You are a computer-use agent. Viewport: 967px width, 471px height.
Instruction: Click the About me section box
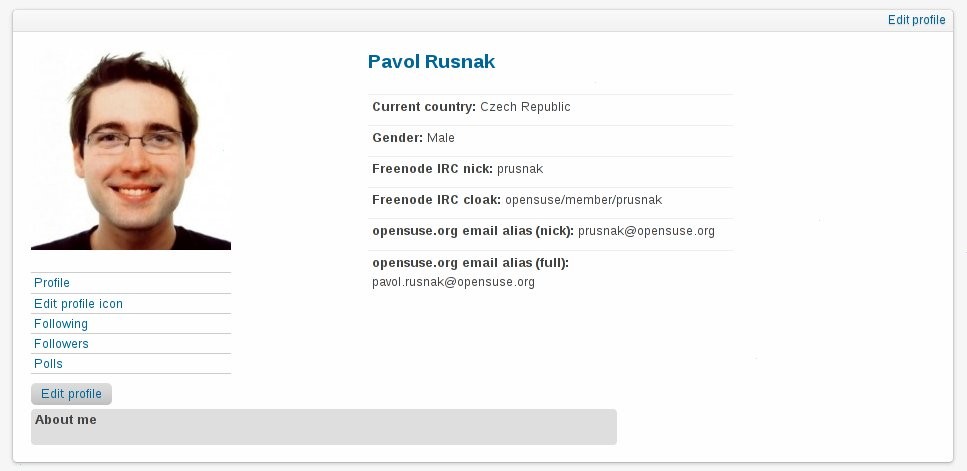[x=323, y=427]
